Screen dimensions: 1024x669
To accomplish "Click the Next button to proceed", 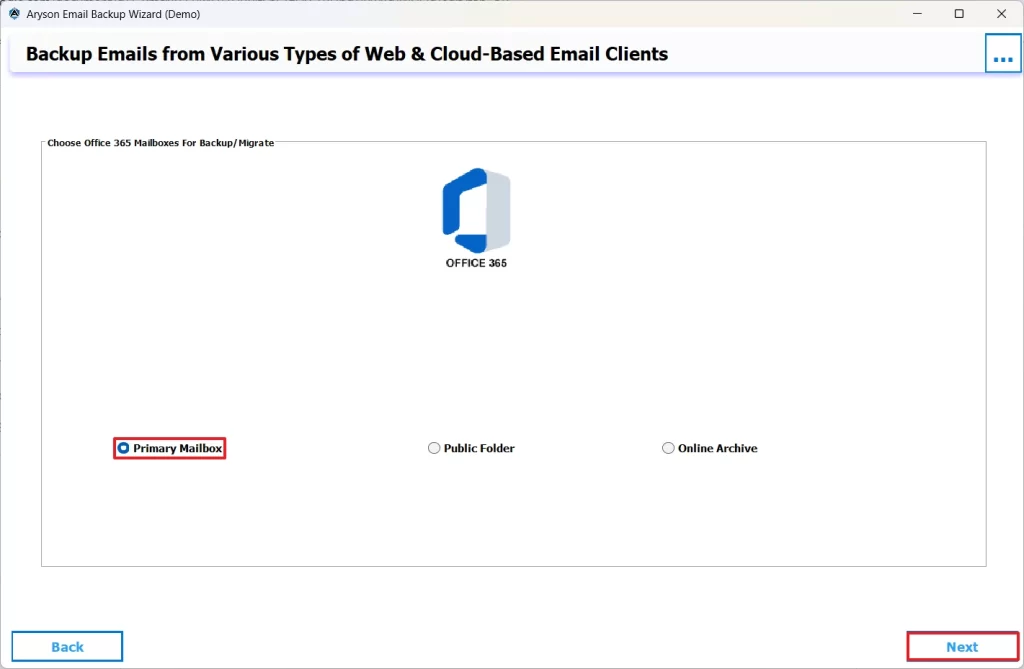I will coord(962,646).
